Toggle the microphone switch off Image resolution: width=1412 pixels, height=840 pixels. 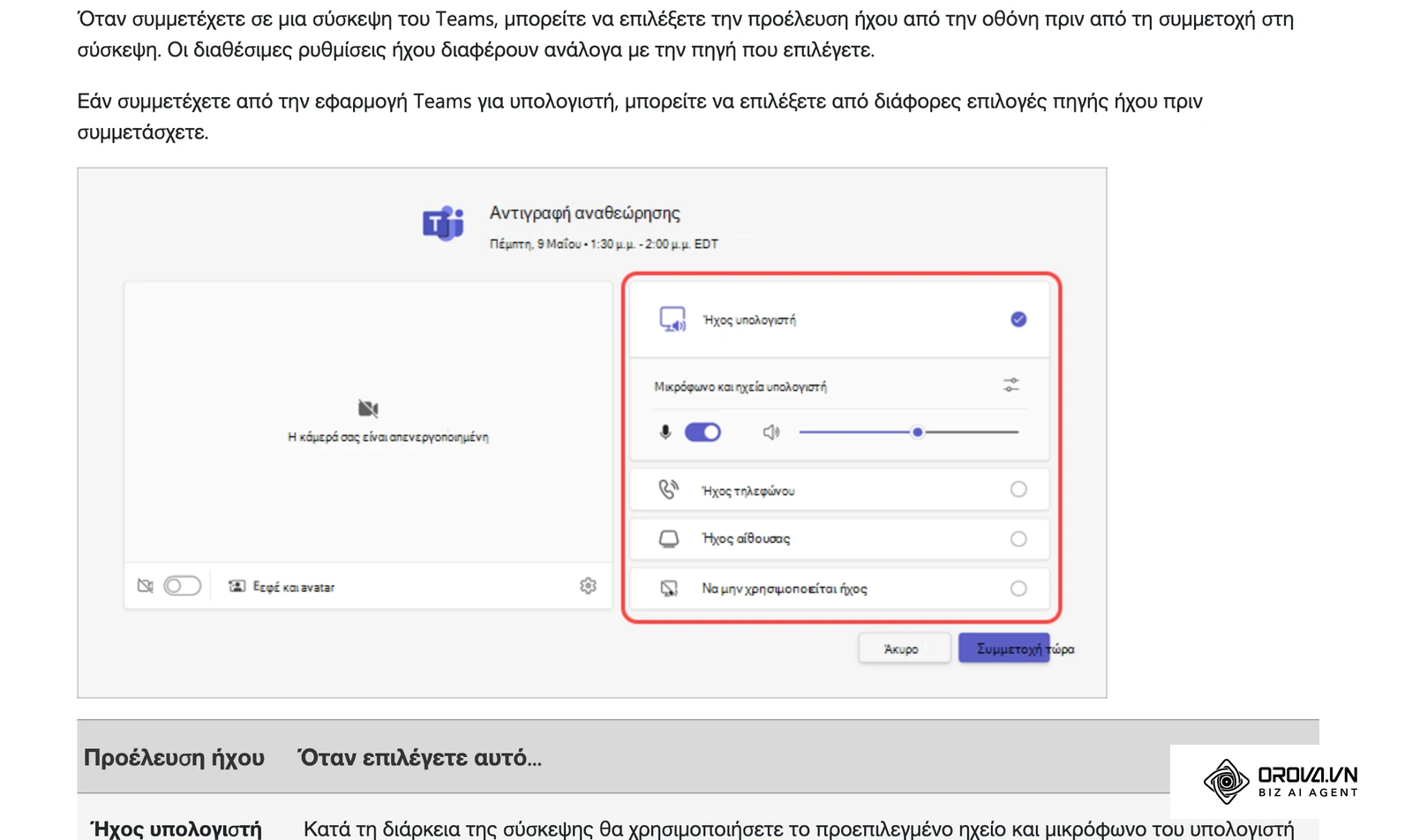703,432
